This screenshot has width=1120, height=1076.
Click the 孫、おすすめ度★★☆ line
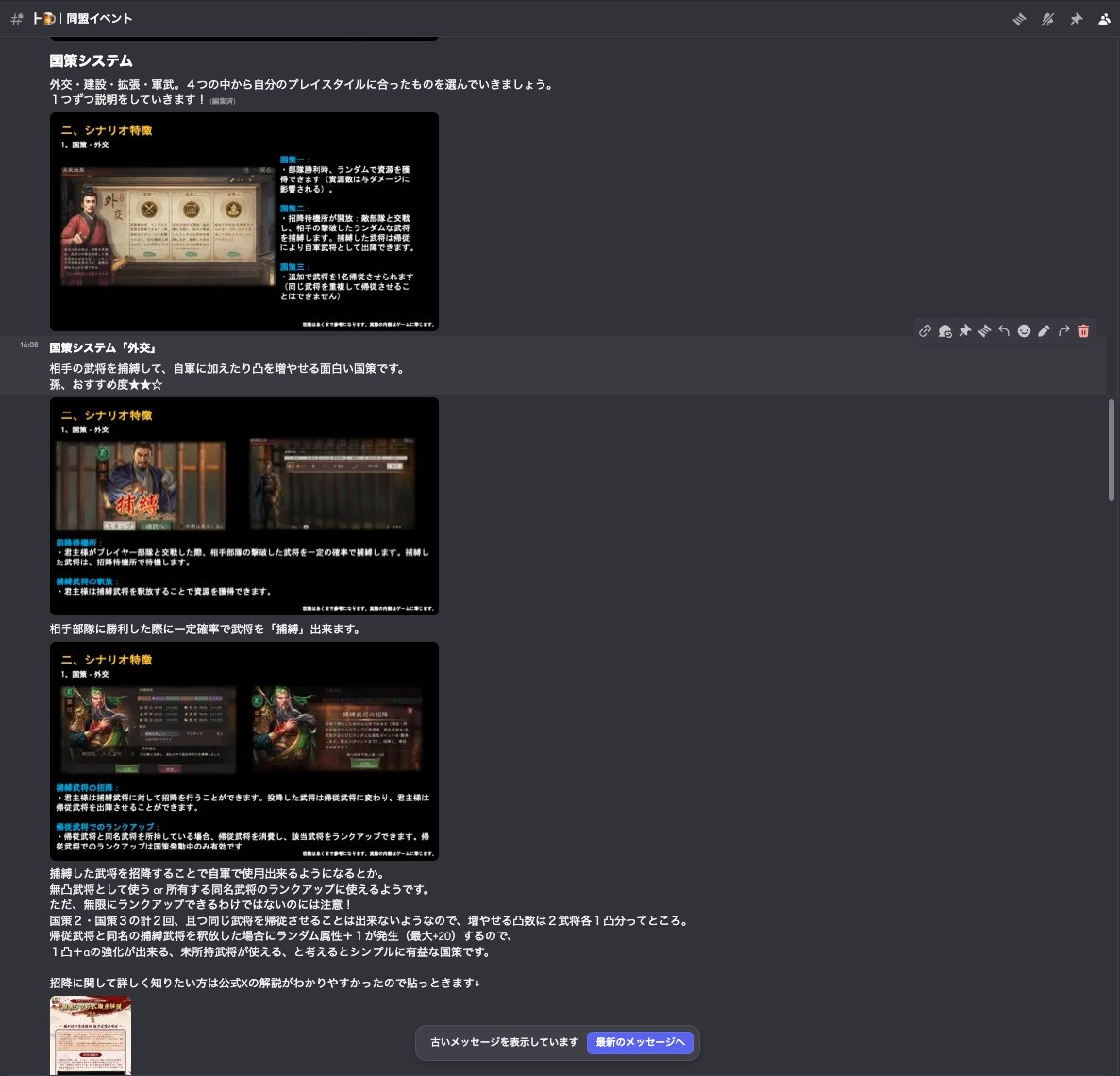click(106, 384)
